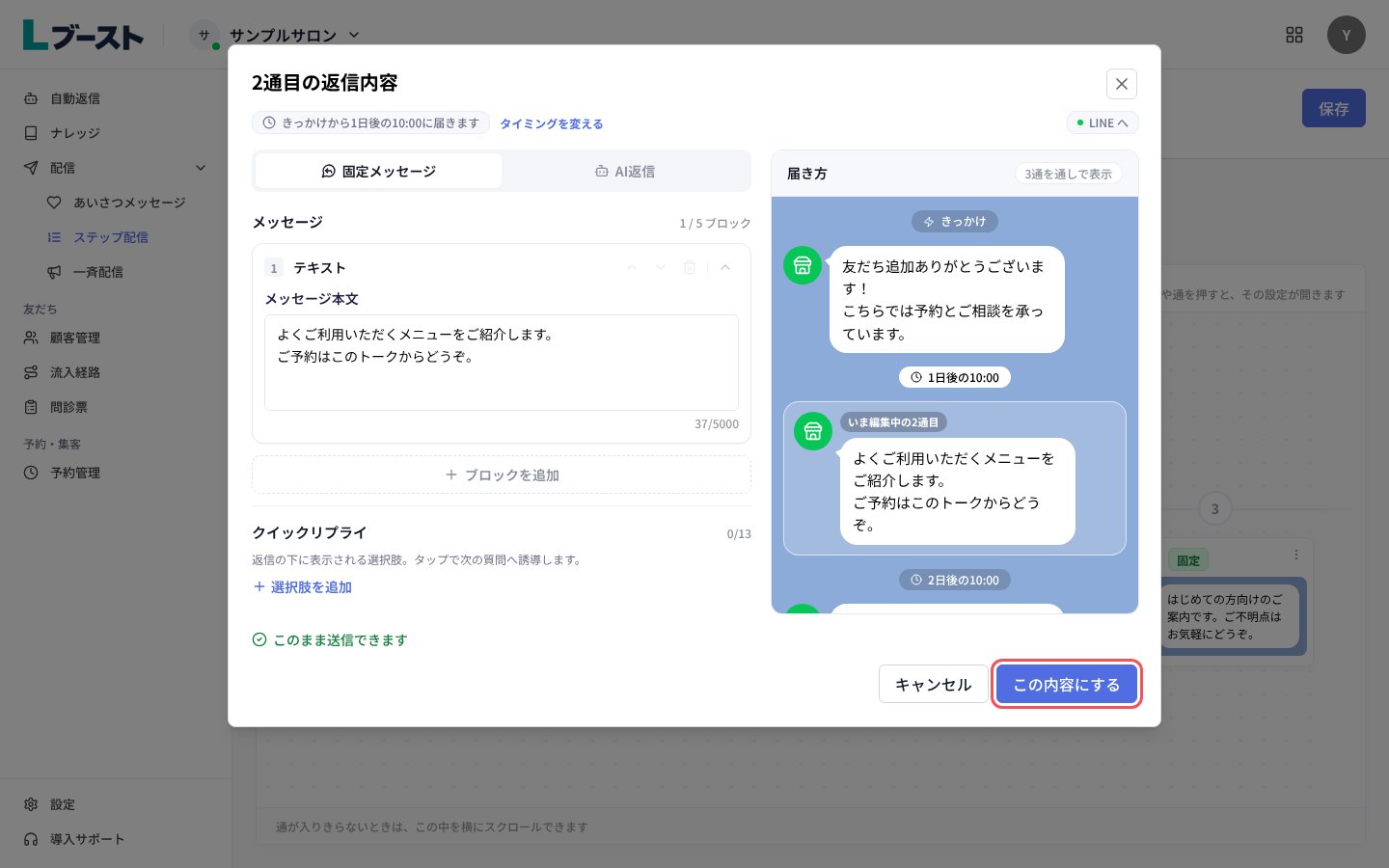Click the shop avatar beside the 友だち追加 bubble
Viewport: 1389px width, 868px height.
pyautogui.click(x=803, y=265)
